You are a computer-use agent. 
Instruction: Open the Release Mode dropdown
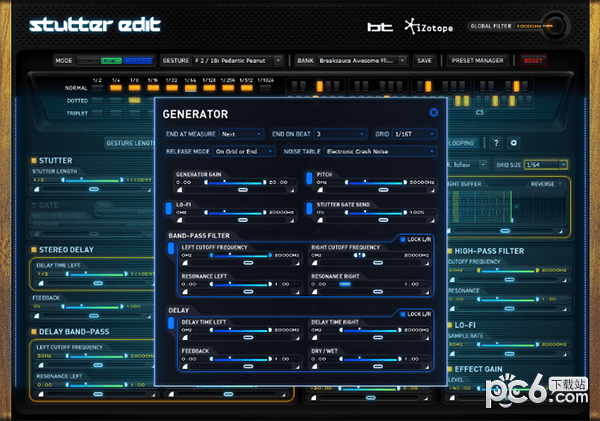point(244,152)
